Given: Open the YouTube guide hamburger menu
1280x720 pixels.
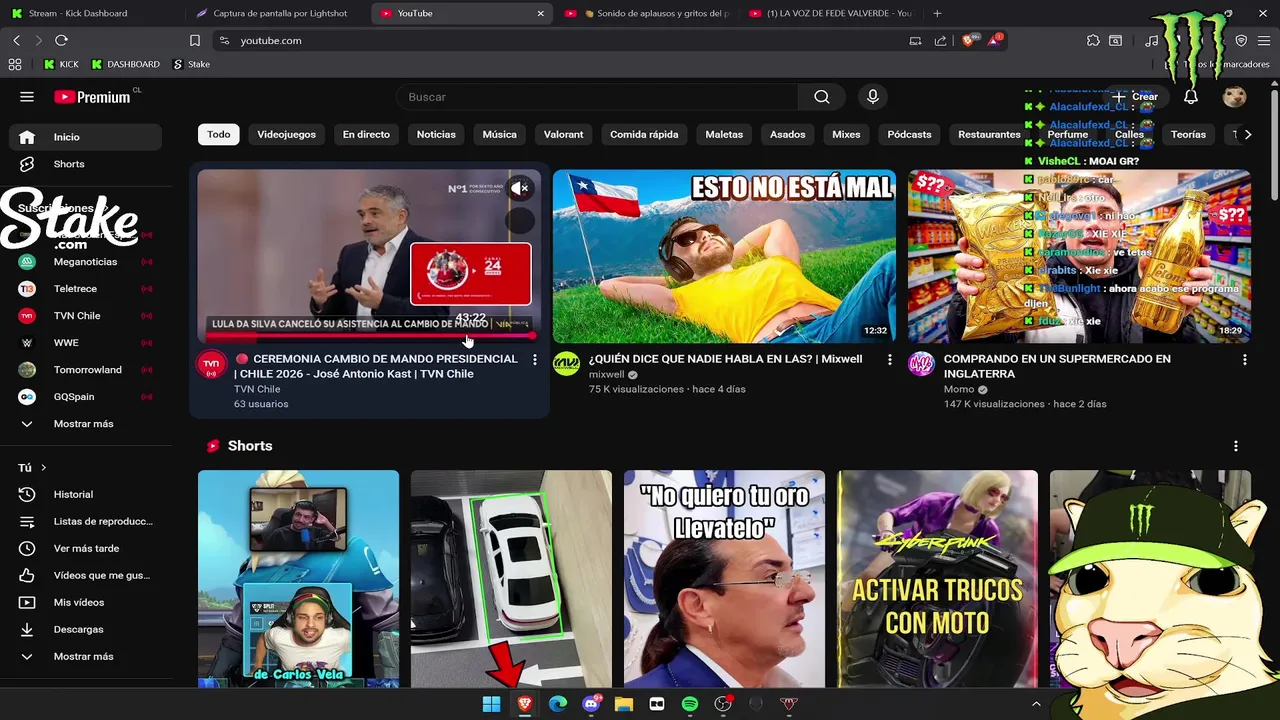Looking at the screenshot, I should point(27,97).
